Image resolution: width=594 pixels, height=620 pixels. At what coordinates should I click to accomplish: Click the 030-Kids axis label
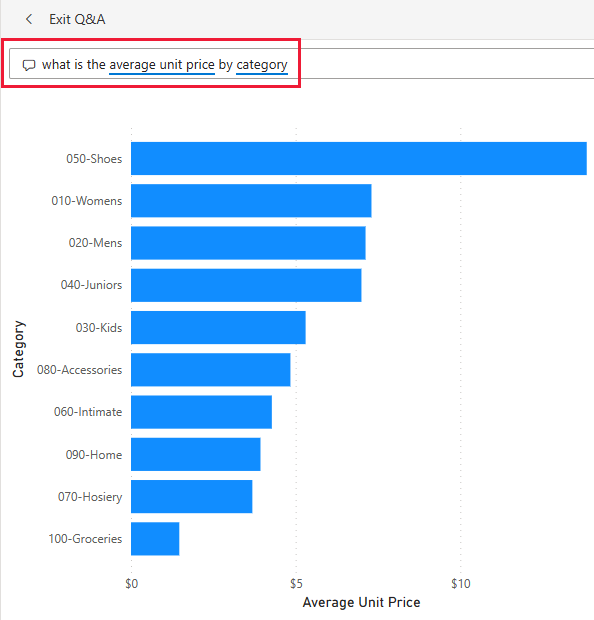tap(99, 328)
